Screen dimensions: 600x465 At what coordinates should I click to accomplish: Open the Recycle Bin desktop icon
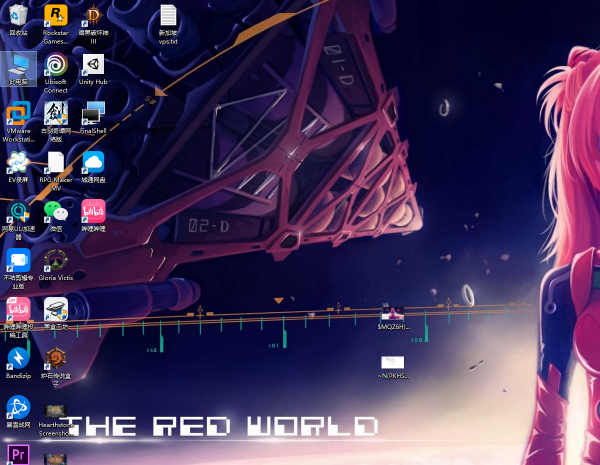pyautogui.click(x=18, y=15)
